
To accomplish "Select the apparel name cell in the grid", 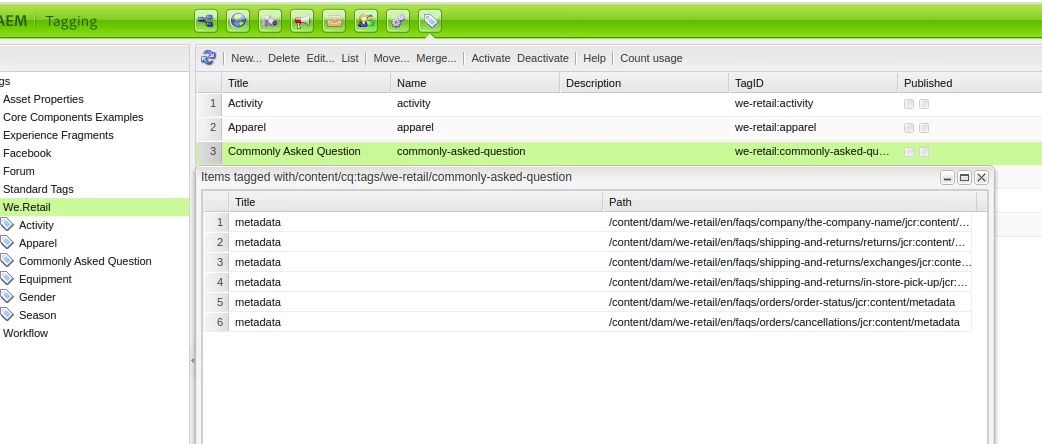I will [x=475, y=128].
